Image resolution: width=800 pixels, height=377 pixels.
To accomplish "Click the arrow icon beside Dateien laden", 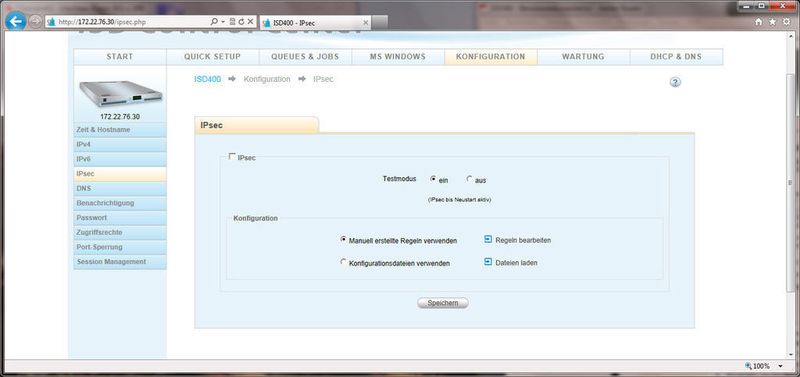I will pos(488,262).
